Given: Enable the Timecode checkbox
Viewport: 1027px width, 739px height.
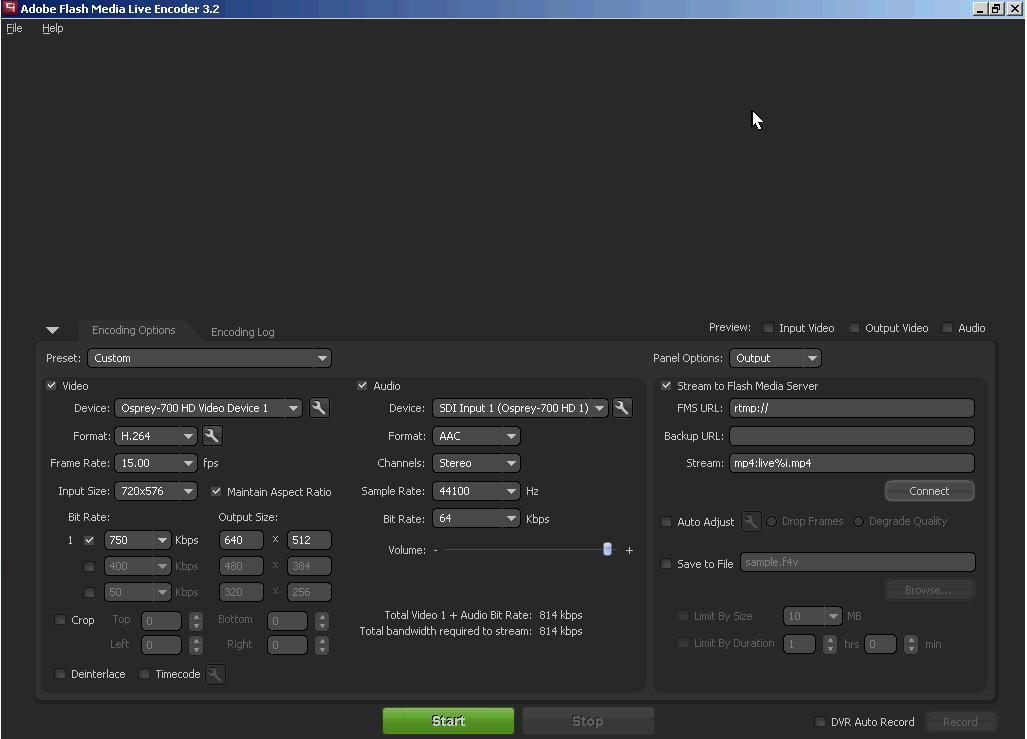Looking at the screenshot, I should coord(144,673).
